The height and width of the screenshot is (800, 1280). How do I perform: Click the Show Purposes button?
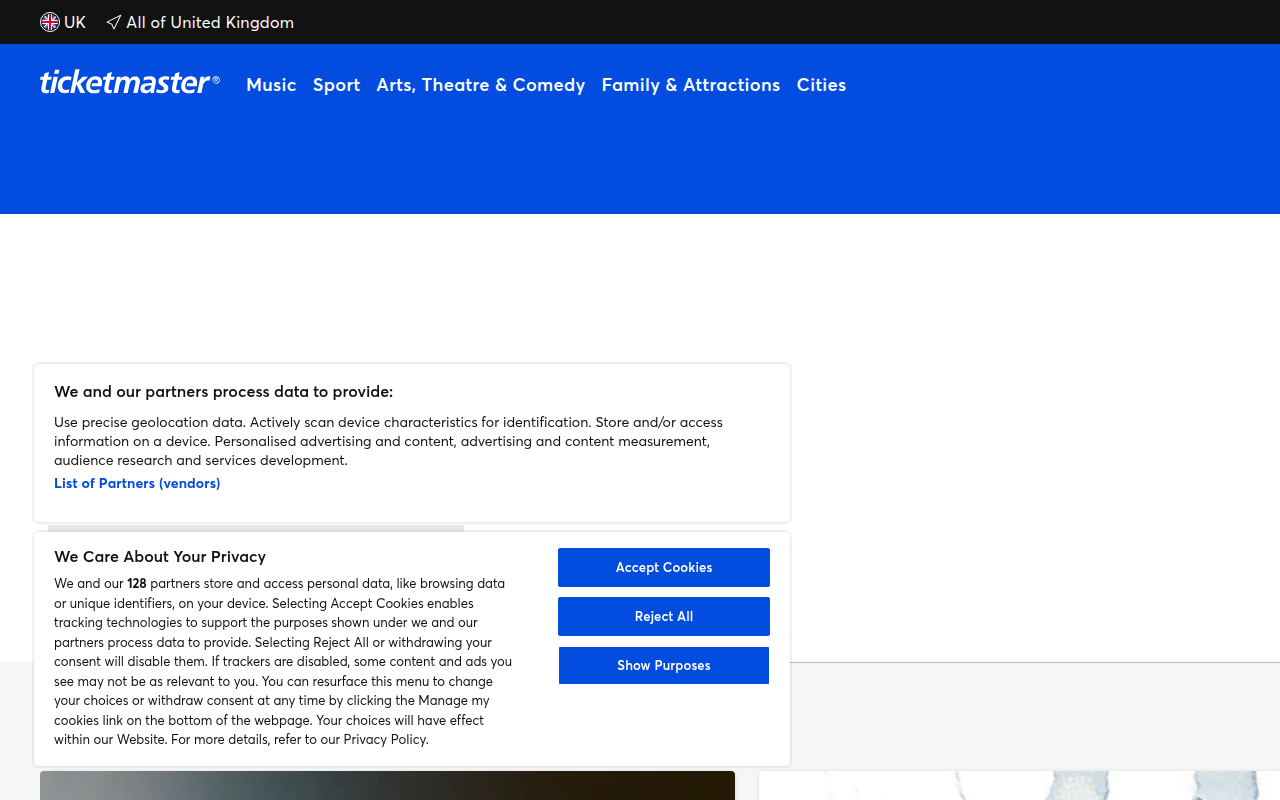(x=664, y=665)
